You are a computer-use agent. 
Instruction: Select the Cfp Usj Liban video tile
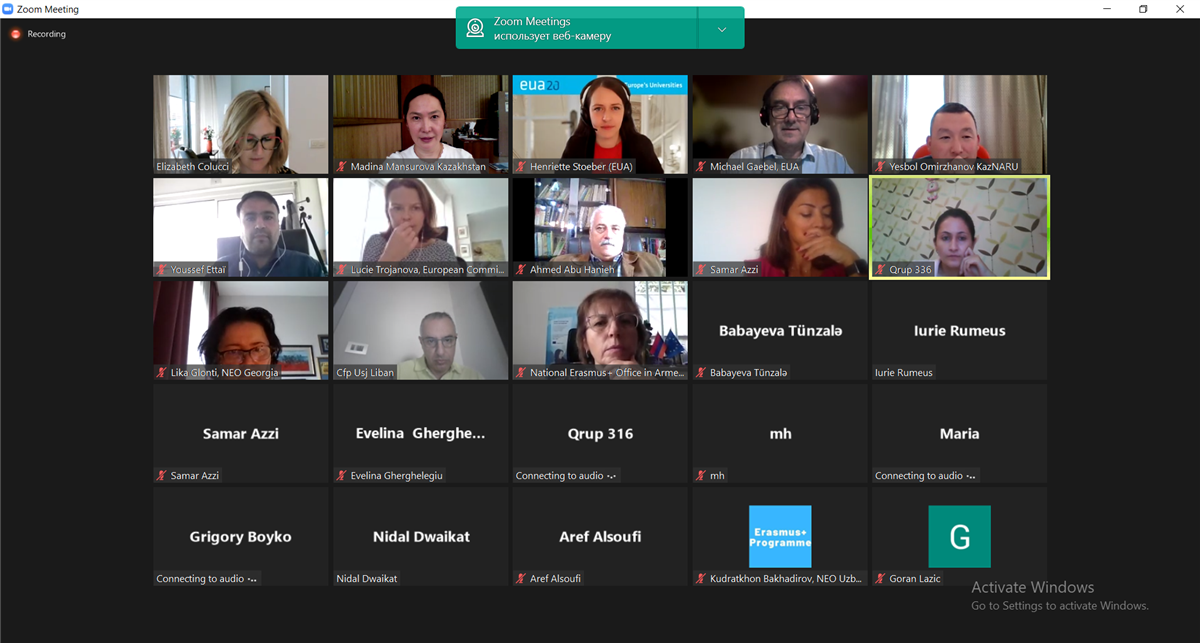click(x=421, y=330)
